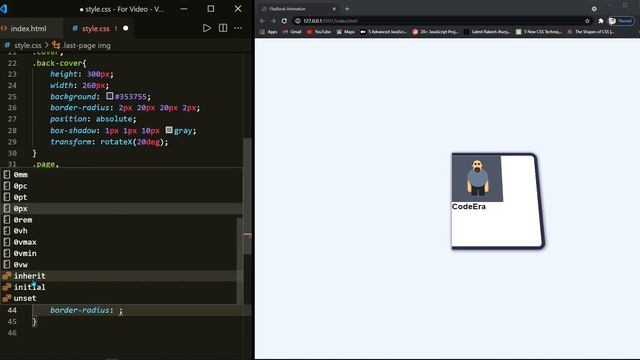Click the bearded man image on the page
Viewport: 640px width, 360px height.
pos(477,178)
